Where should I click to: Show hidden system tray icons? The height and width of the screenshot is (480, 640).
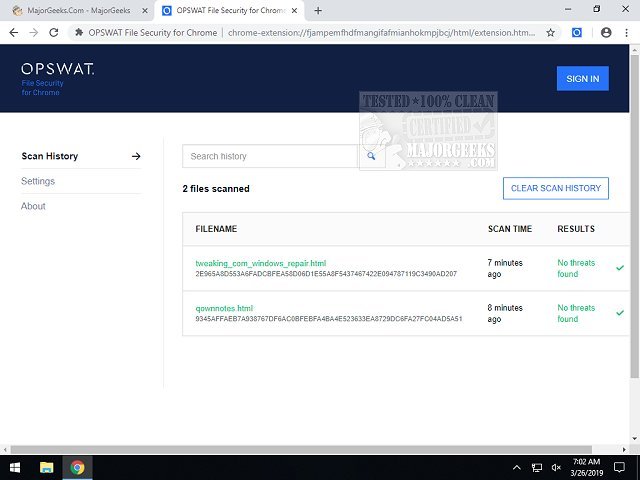tap(517, 468)
